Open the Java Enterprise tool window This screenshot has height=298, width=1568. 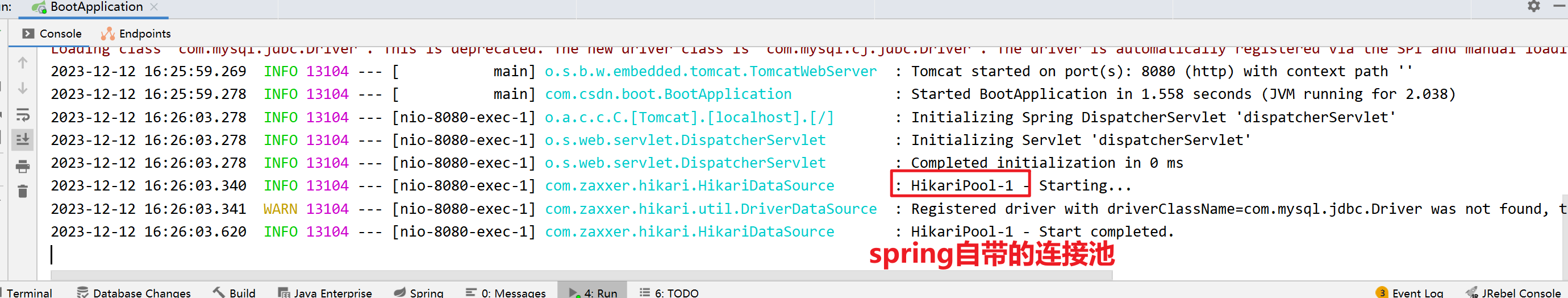[324, 292]
